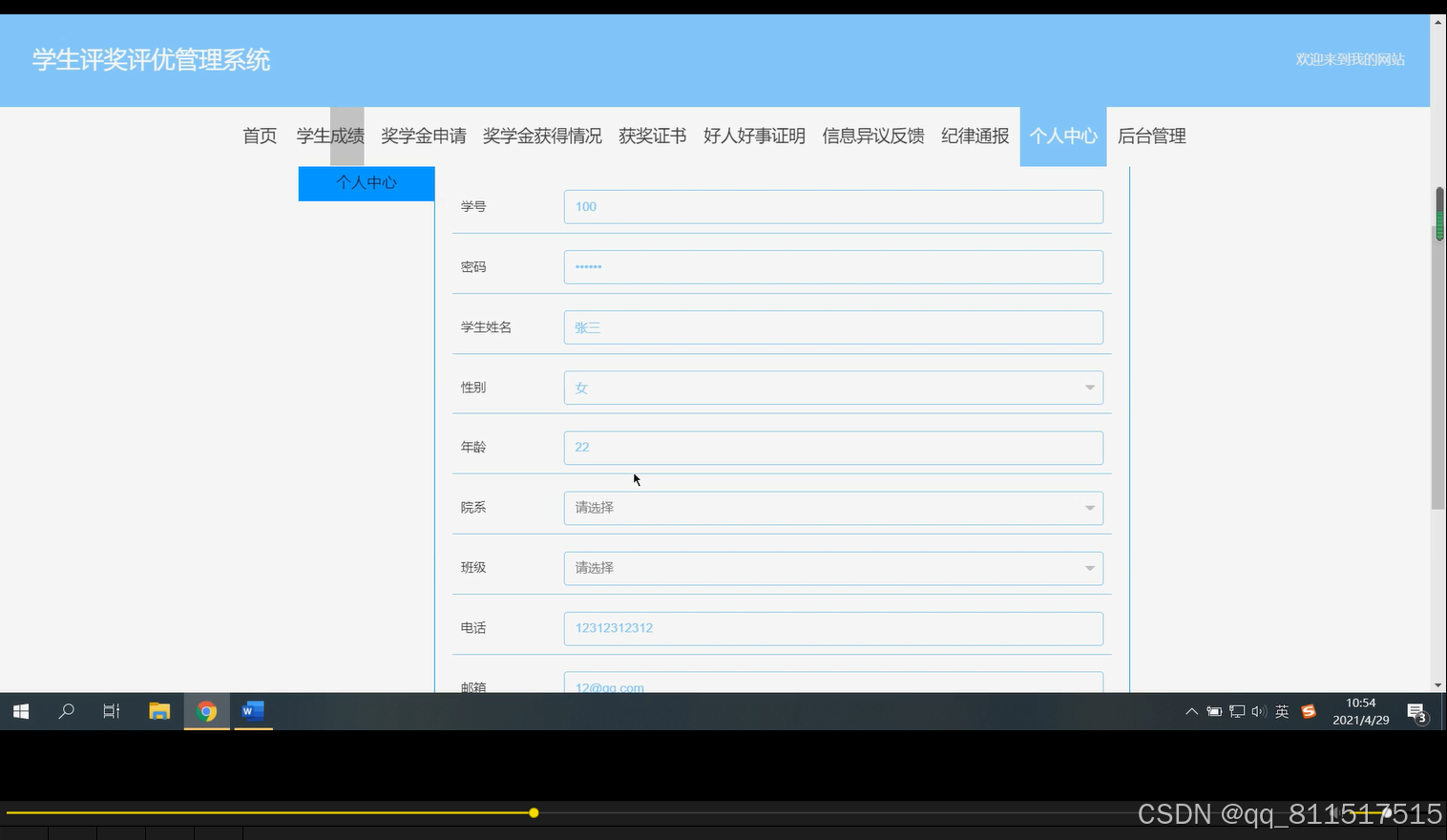This screenshot has width=1447, height=840.
Task: Open the 纪律通报 menu item
Action: point(975,136)
